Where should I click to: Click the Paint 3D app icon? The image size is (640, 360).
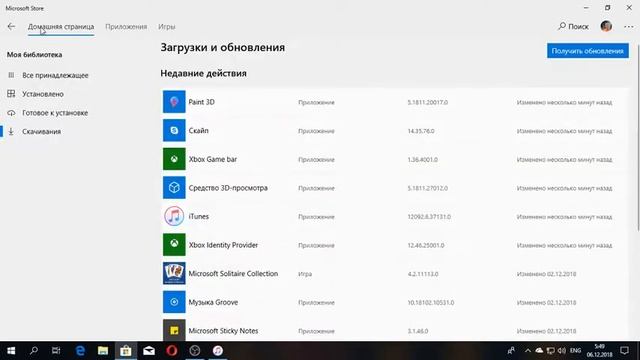click(174, 102)
